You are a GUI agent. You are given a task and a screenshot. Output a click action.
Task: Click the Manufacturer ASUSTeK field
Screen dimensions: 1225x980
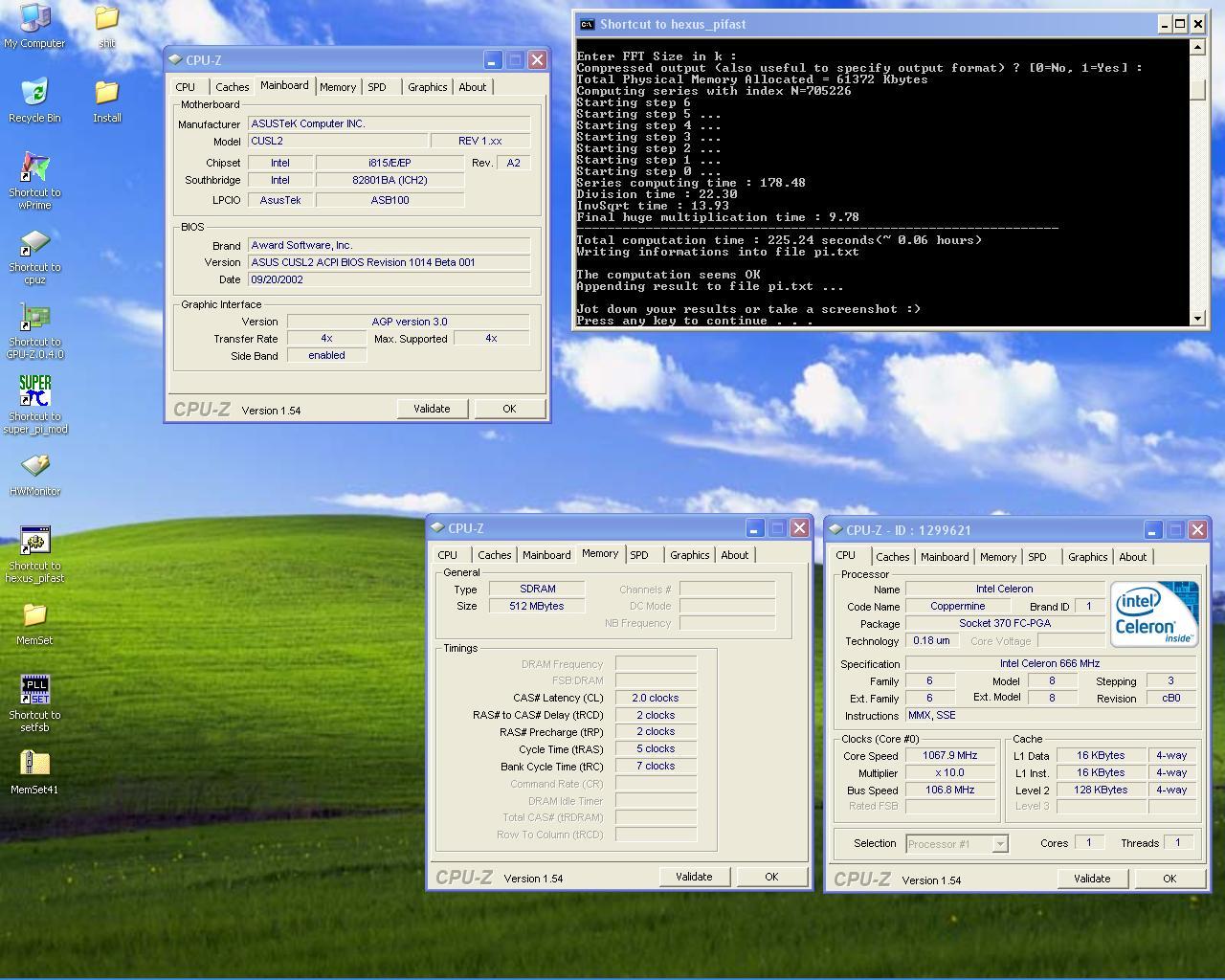(x=390, y=123)
